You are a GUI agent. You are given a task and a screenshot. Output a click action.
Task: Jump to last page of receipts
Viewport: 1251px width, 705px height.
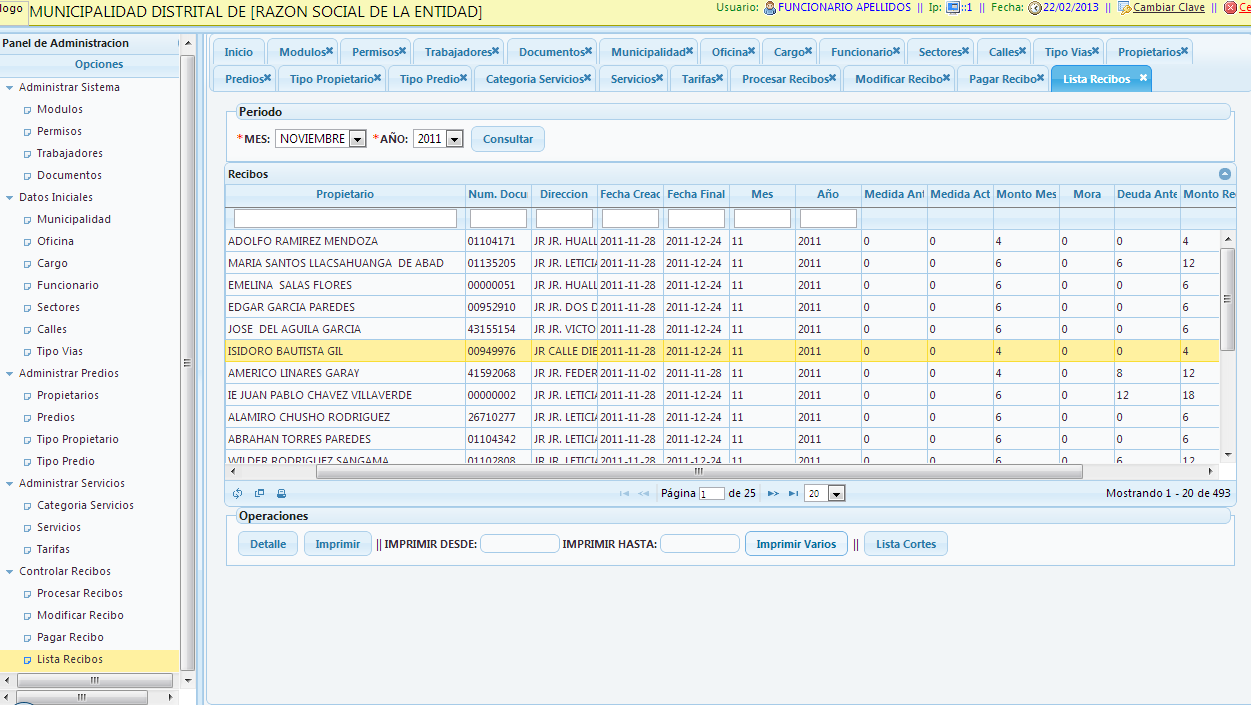793,493
